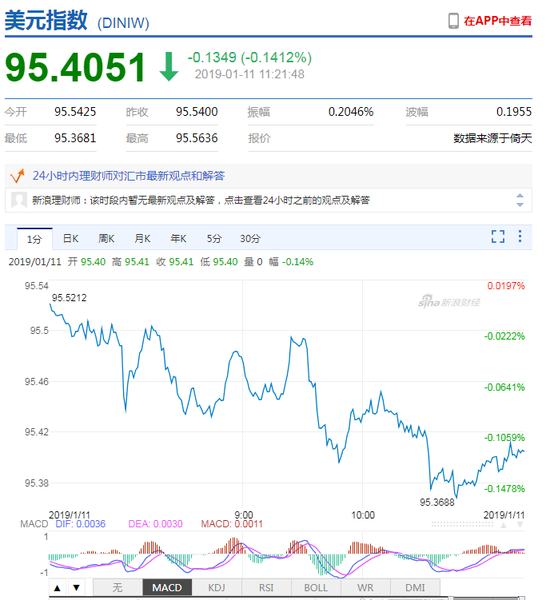Select the BOLL indicator button
Viewport: 550px width, 600px height.
tap(316, 587)
